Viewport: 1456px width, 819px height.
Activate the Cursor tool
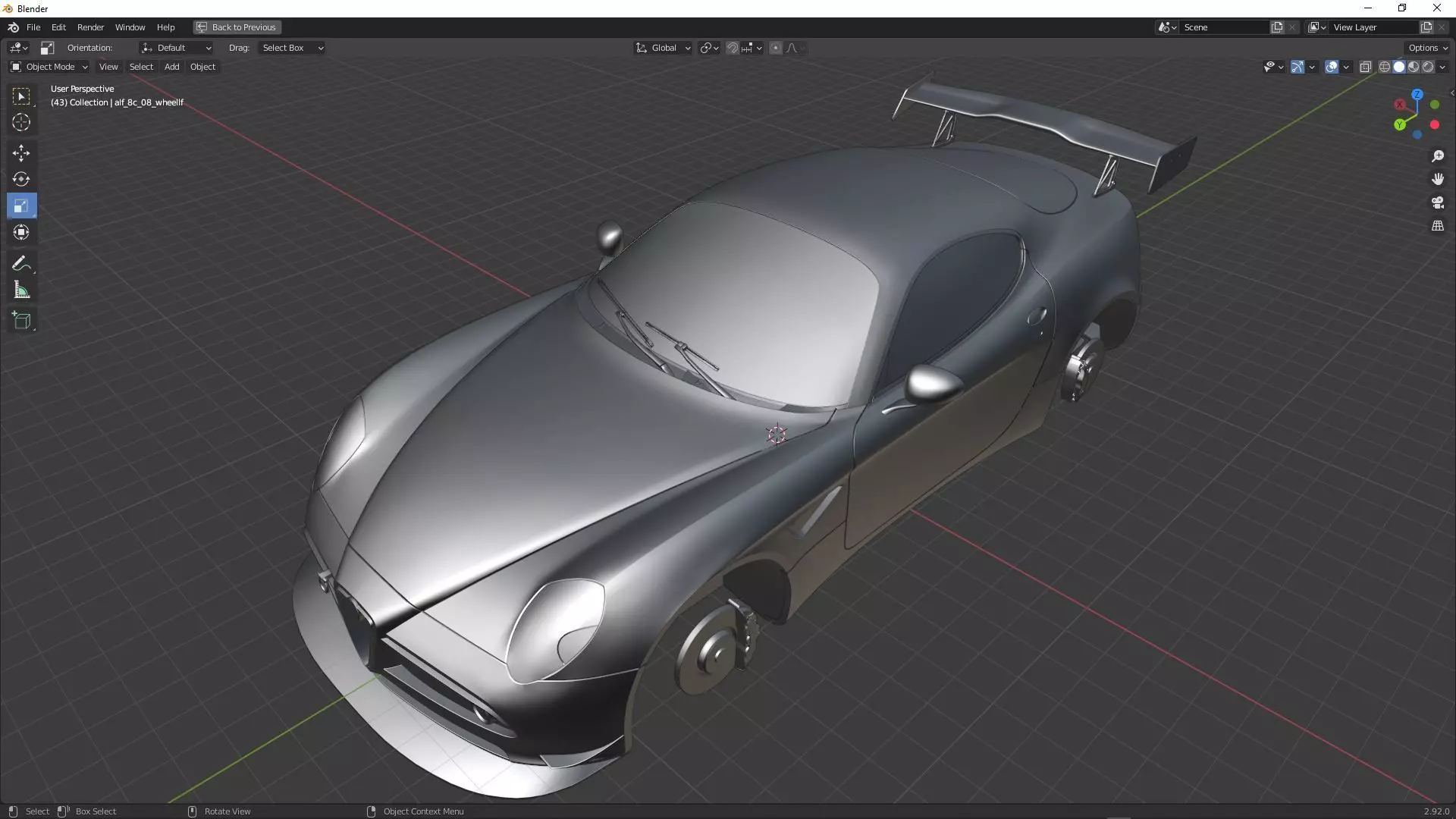(x=21, y=123)
